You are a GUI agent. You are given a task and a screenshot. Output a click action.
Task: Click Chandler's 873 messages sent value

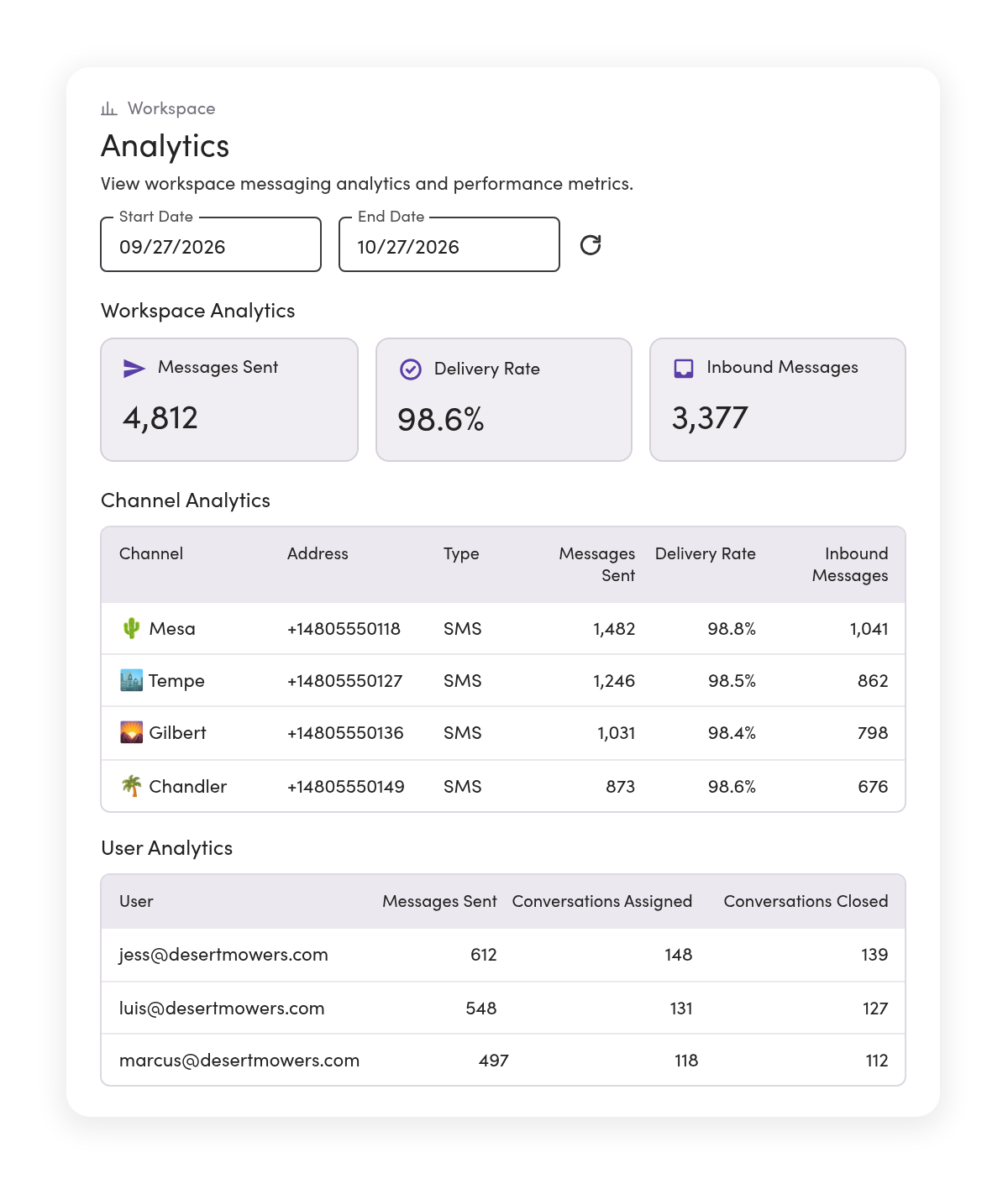coord(621,786)
